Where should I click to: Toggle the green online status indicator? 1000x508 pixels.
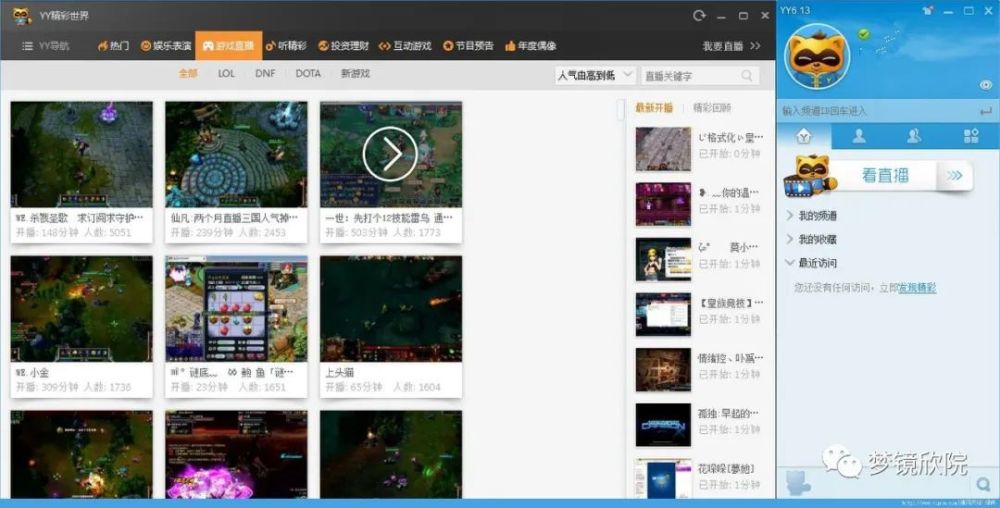(864, 34)
